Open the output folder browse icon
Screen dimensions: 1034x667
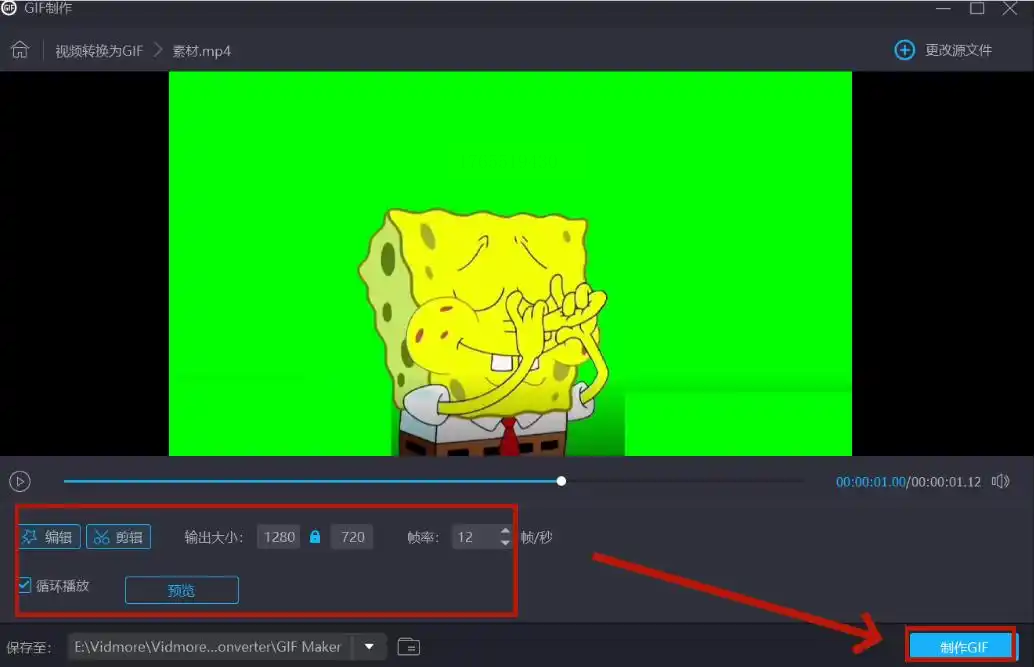408,647
